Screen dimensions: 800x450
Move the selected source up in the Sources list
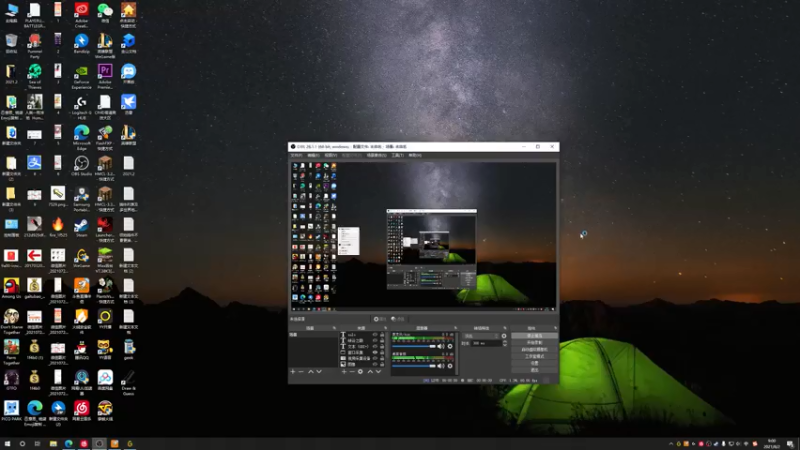click(370, 371)
